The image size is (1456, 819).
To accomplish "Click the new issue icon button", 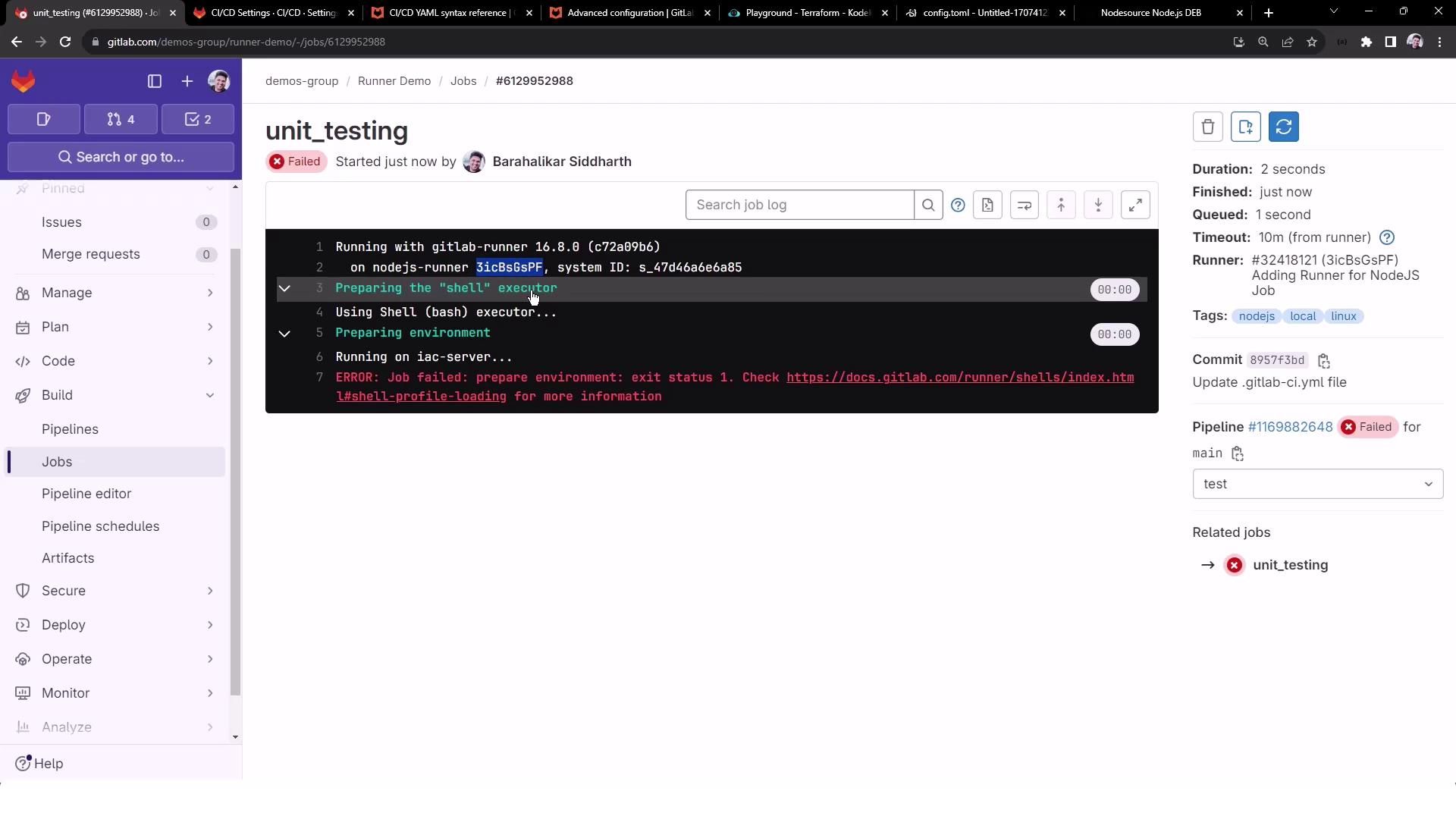I will tap(1245, 127).
